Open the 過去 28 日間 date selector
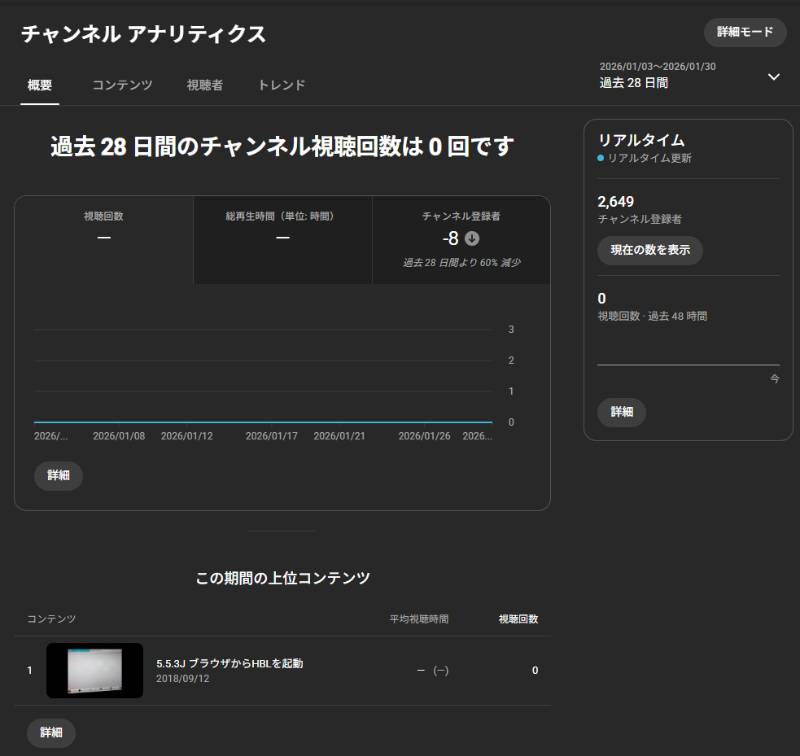This screenshot has height=756, width=800. [x=690, y=75]
